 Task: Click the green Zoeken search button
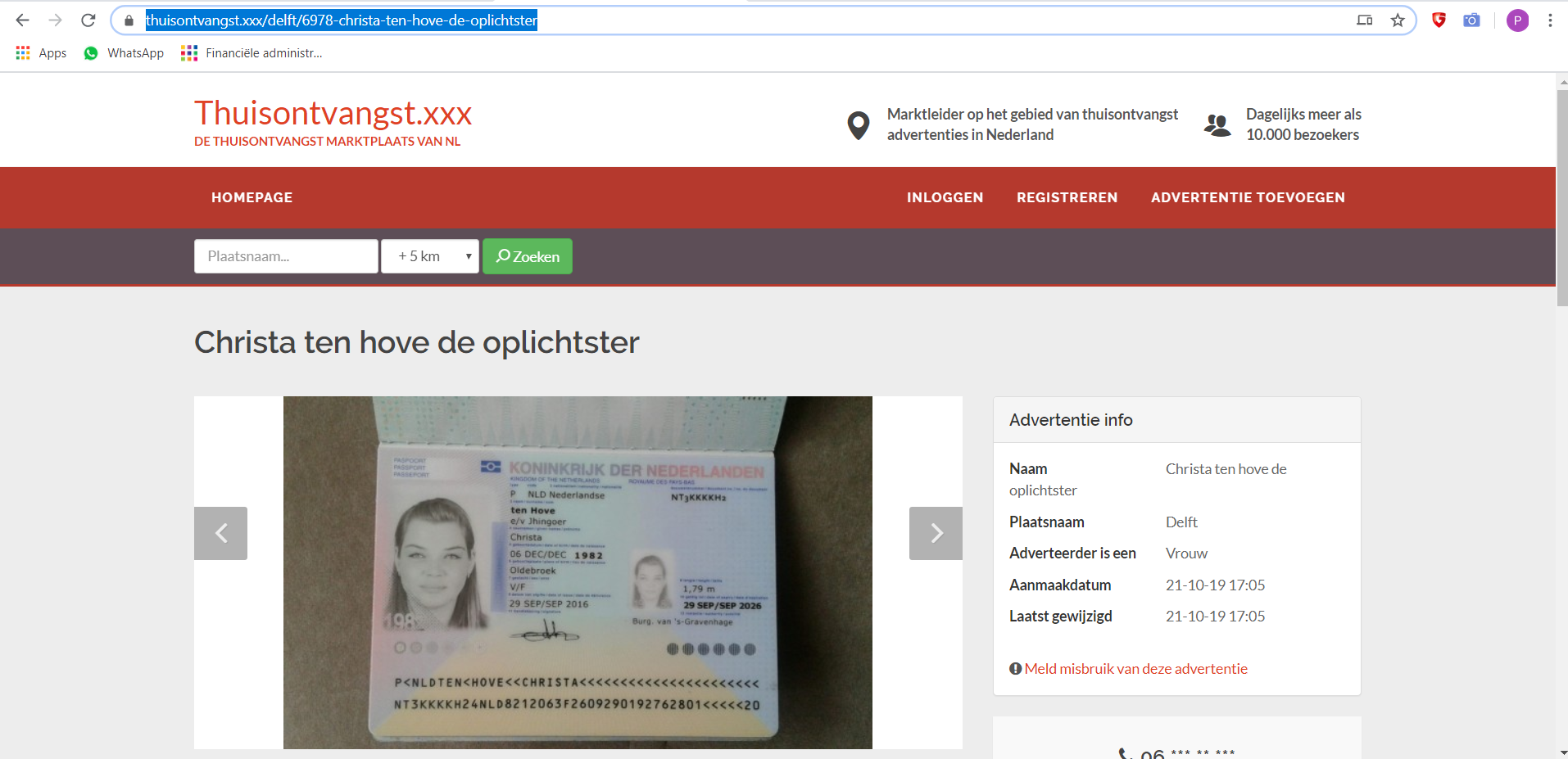(x=528, y=256)
